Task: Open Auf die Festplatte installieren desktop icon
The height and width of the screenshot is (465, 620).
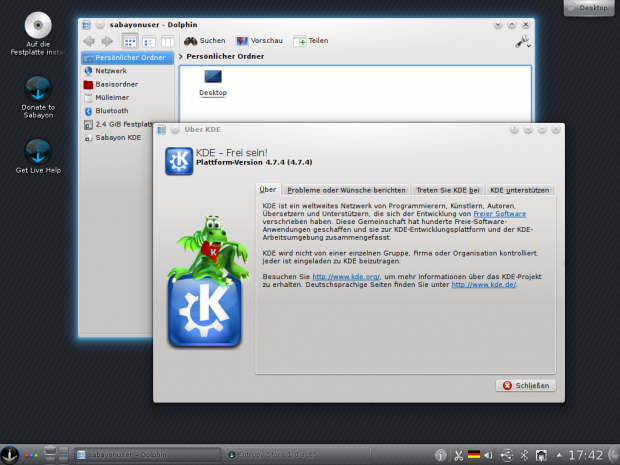Action: pos(38,34)
